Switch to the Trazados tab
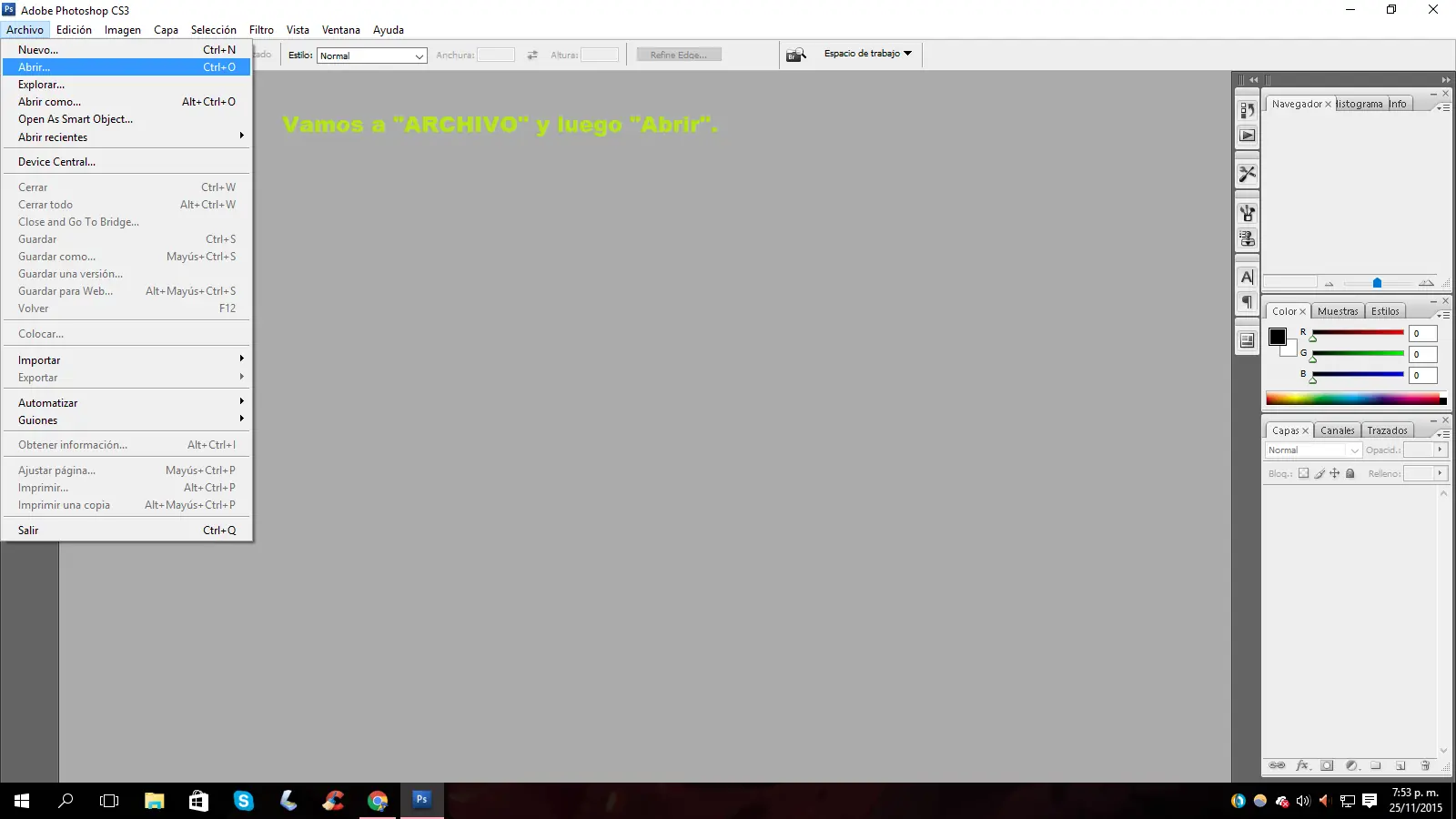 pyautogui.click(x=1387, y=430)
